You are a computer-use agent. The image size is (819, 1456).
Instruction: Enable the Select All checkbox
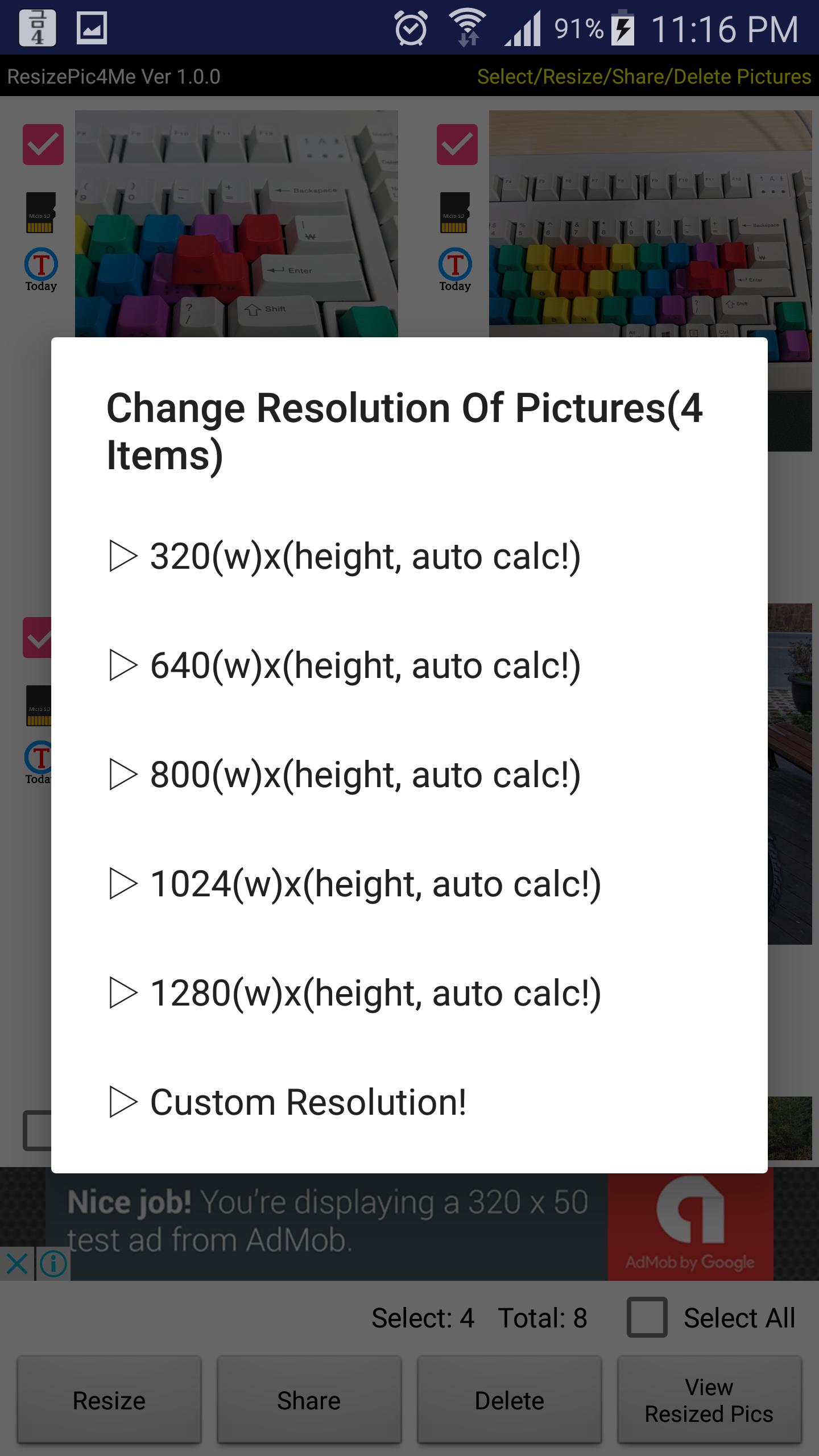tap(647, 1317)
